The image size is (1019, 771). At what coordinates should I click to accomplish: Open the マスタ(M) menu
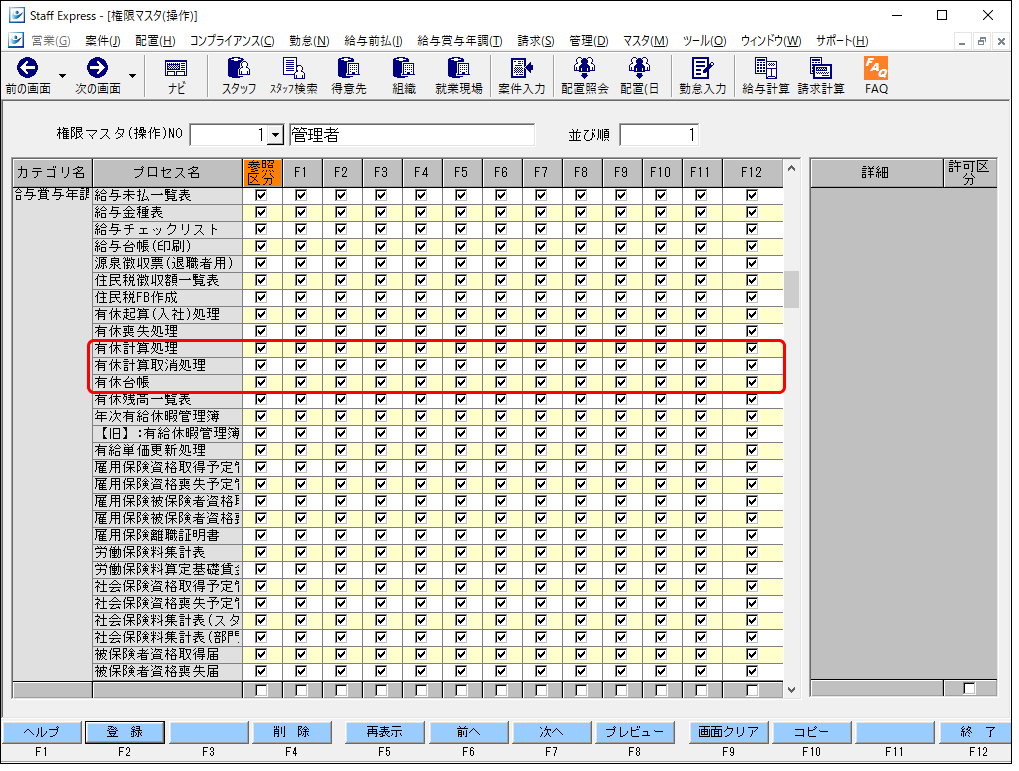[x=645, y=41]
